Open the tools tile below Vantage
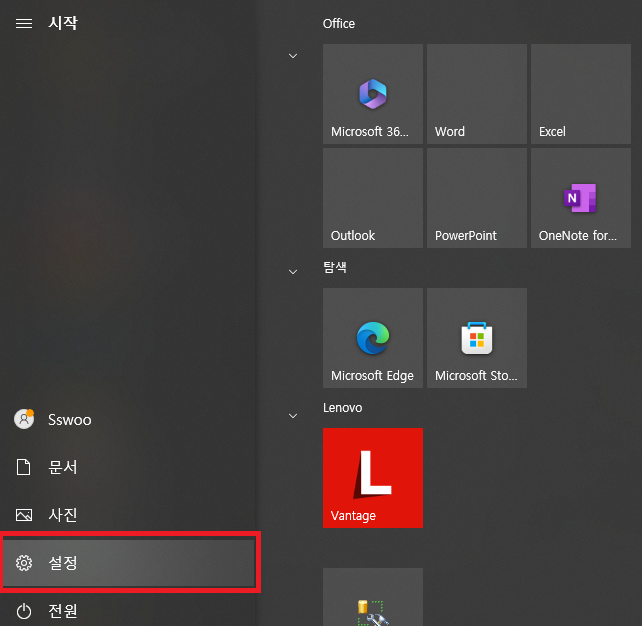This screenshot has width=642, height=626. point(373,597)
